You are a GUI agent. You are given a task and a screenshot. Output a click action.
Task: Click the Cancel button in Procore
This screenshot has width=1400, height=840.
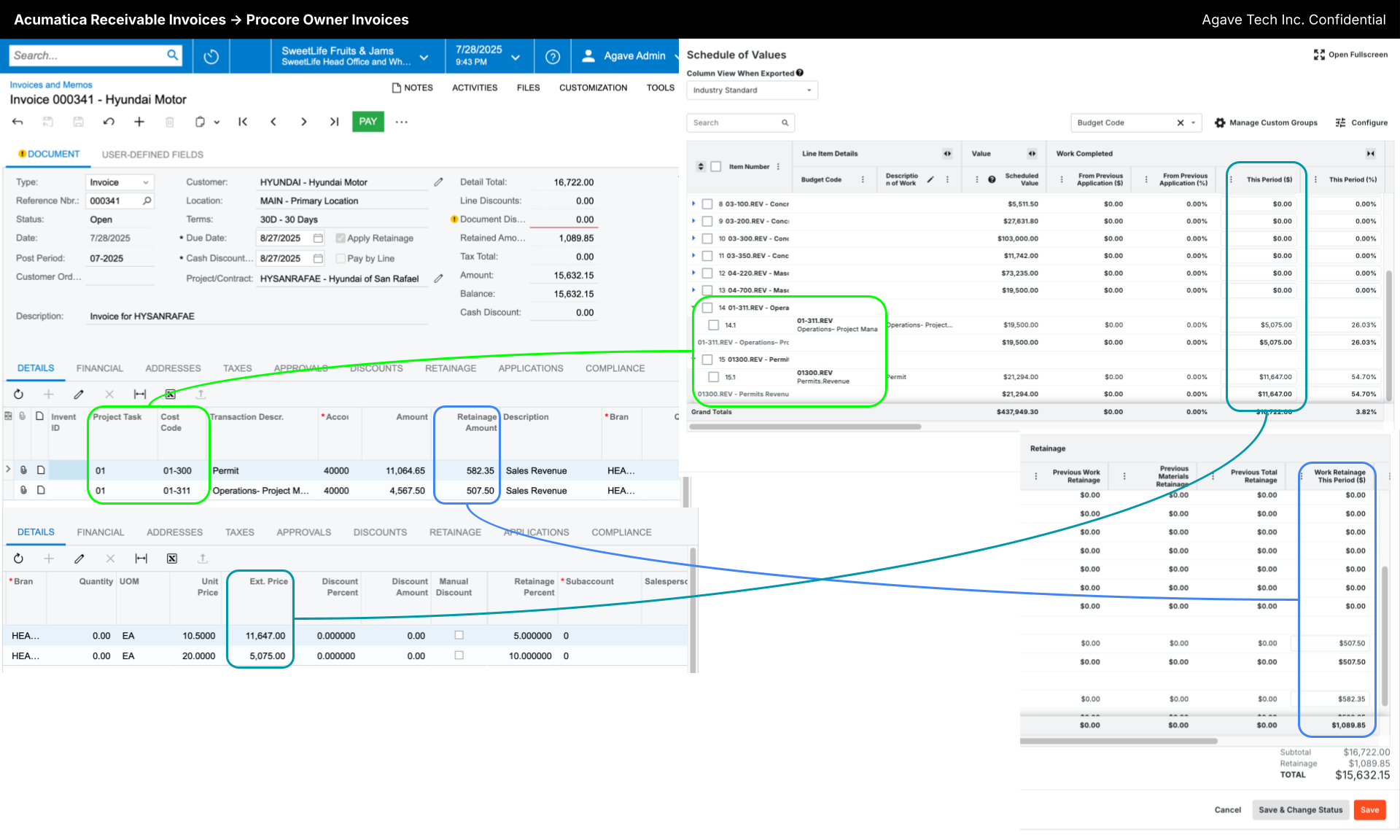pos(1228,809)
